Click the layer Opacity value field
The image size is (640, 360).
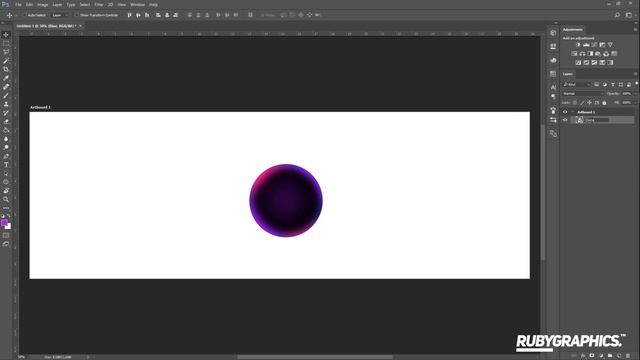point(627,93)
